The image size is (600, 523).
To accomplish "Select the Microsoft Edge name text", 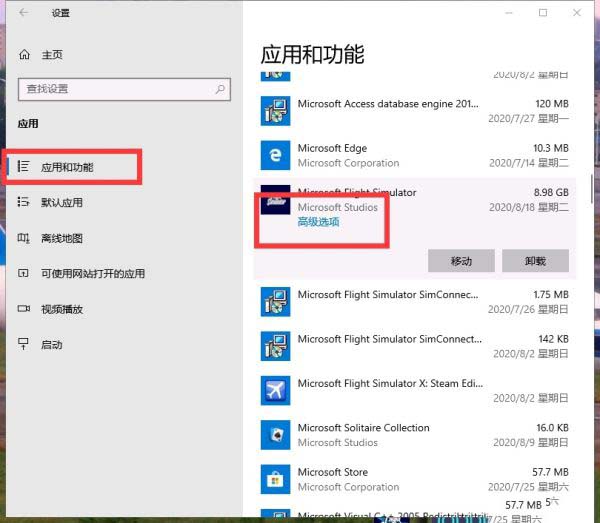I will click(332, 148).
